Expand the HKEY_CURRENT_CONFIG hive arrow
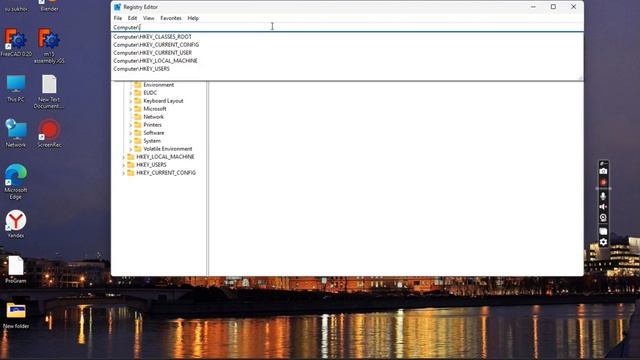This screenshot has width=640, height=360. [x=123, y=173]
